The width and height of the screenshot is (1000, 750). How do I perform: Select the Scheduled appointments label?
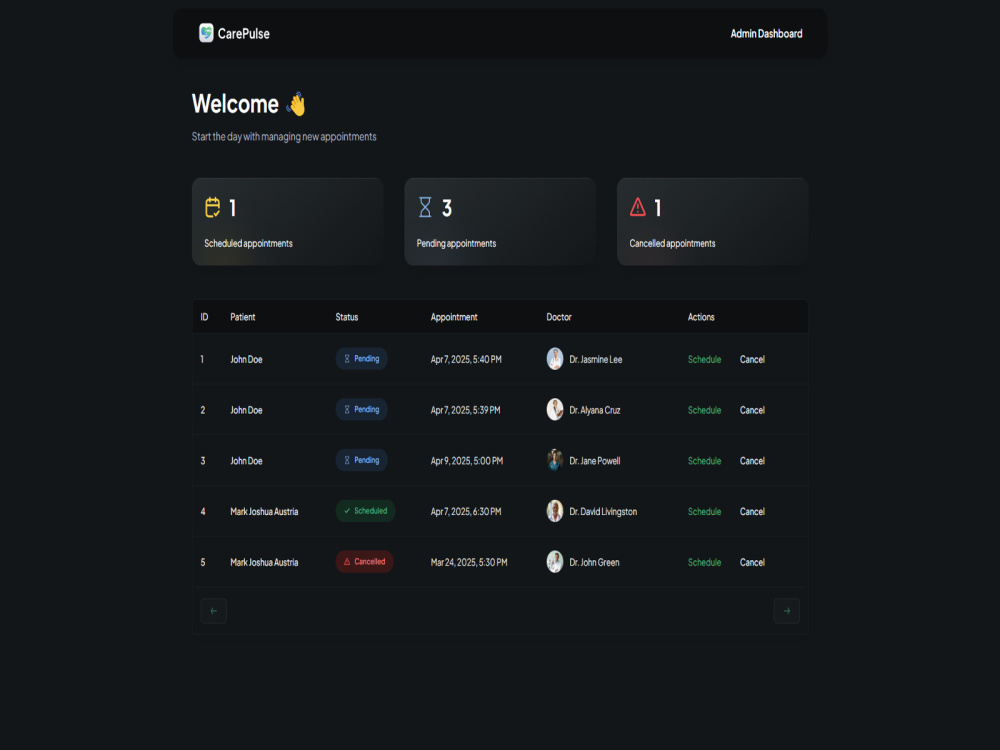[x=248, y=244]
